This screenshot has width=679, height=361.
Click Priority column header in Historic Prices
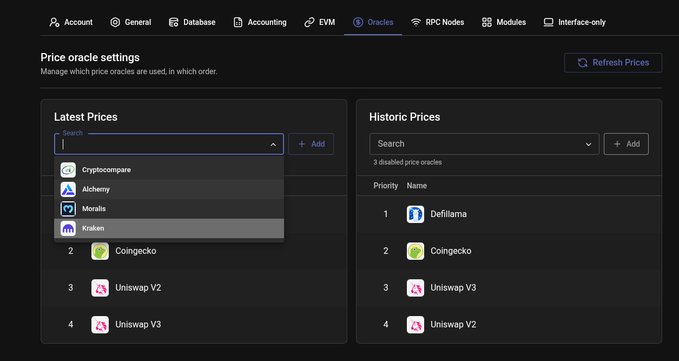385,186
